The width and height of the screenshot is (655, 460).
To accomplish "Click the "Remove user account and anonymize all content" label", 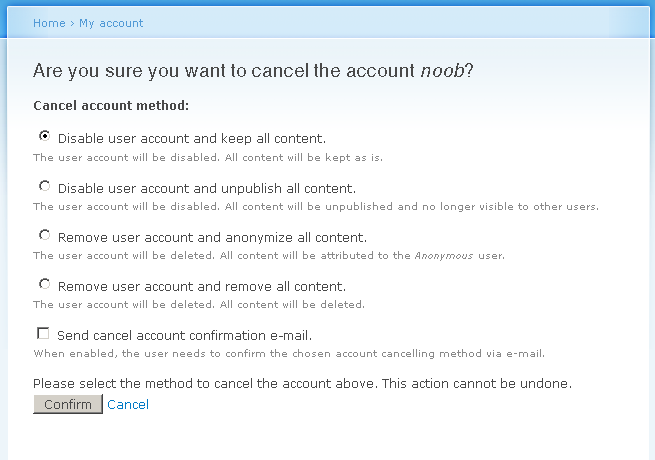I will pyautogui.click(x=212, y=237).
